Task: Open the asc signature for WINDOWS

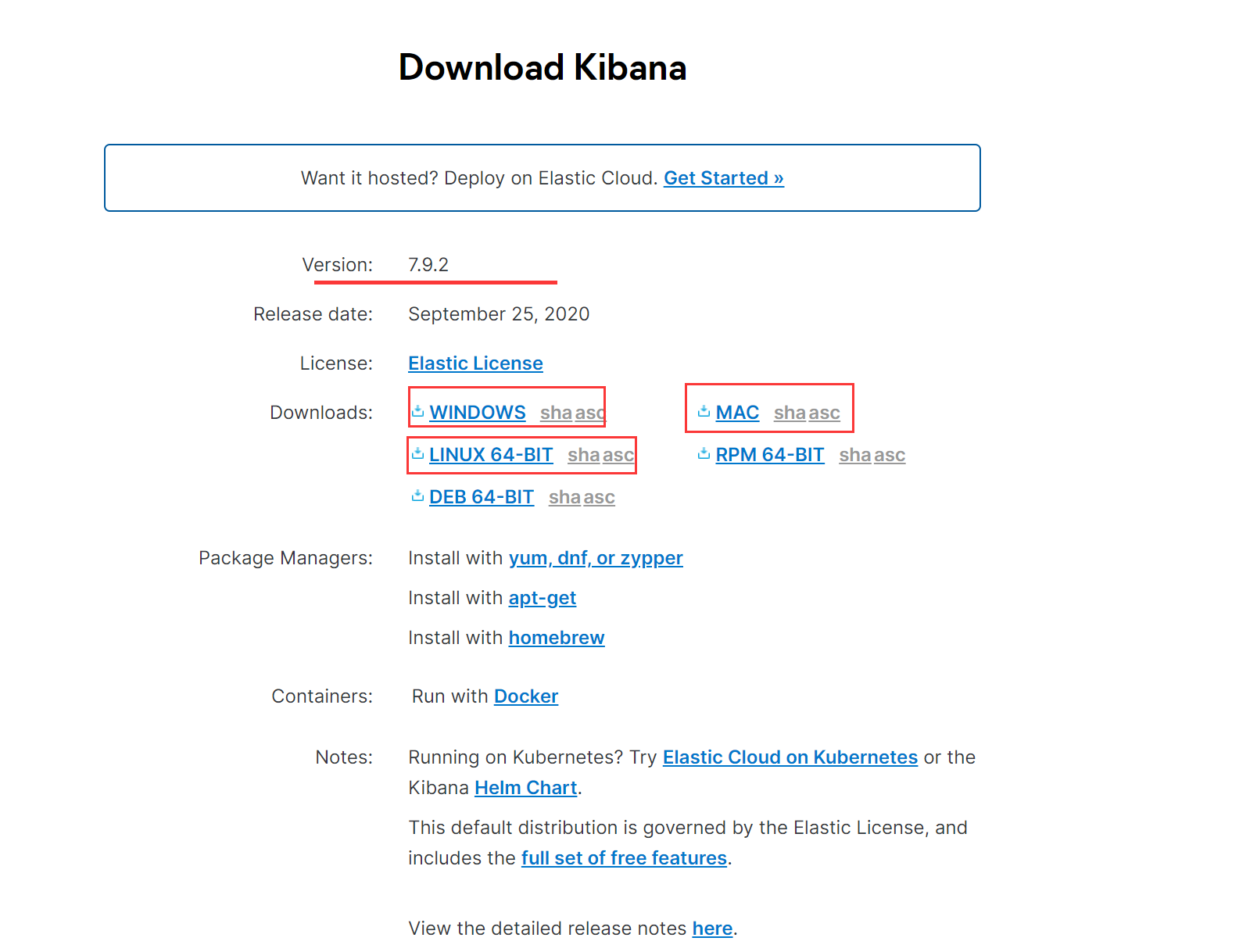Action: [x=590, y=413]
